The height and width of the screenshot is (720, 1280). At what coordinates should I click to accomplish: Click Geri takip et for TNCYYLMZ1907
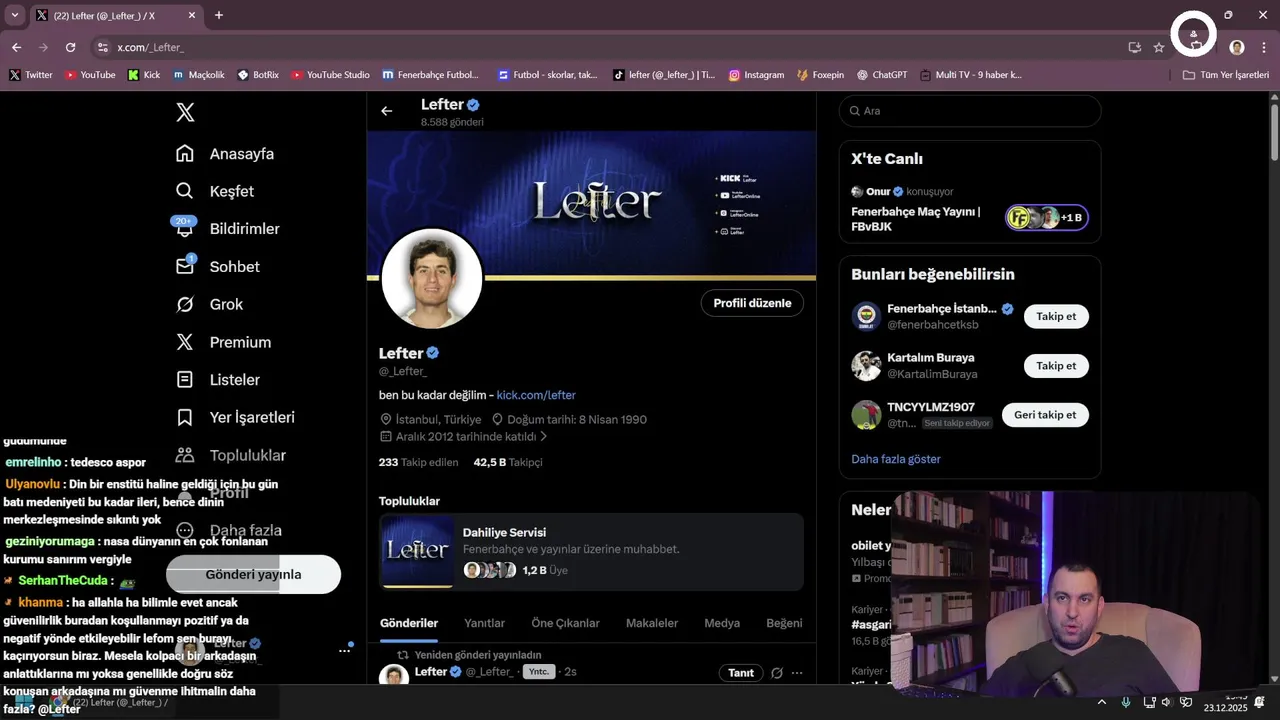[x=1045, y=415]
